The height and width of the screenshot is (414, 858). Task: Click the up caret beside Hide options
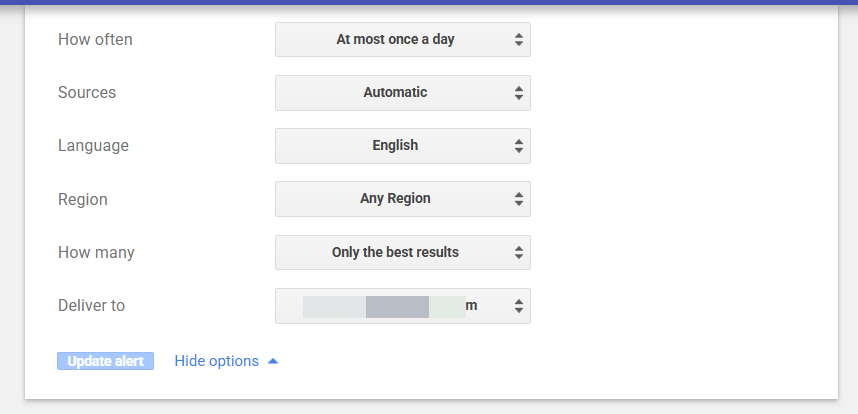pyautogui.click(x=273, y=361)
